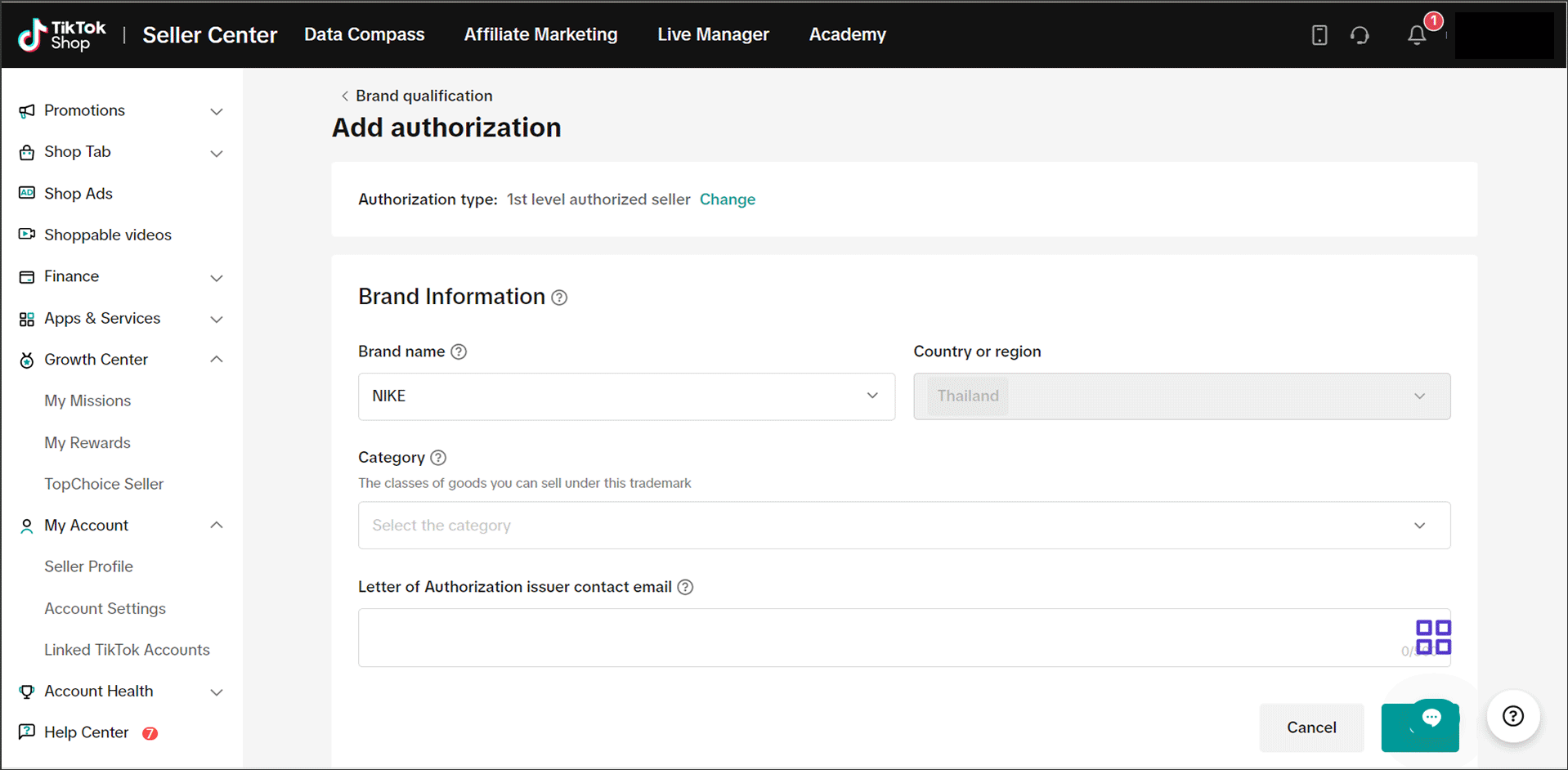Click the purple grid icon in email field
The image size is (1568, 770).
[1432, 637]
